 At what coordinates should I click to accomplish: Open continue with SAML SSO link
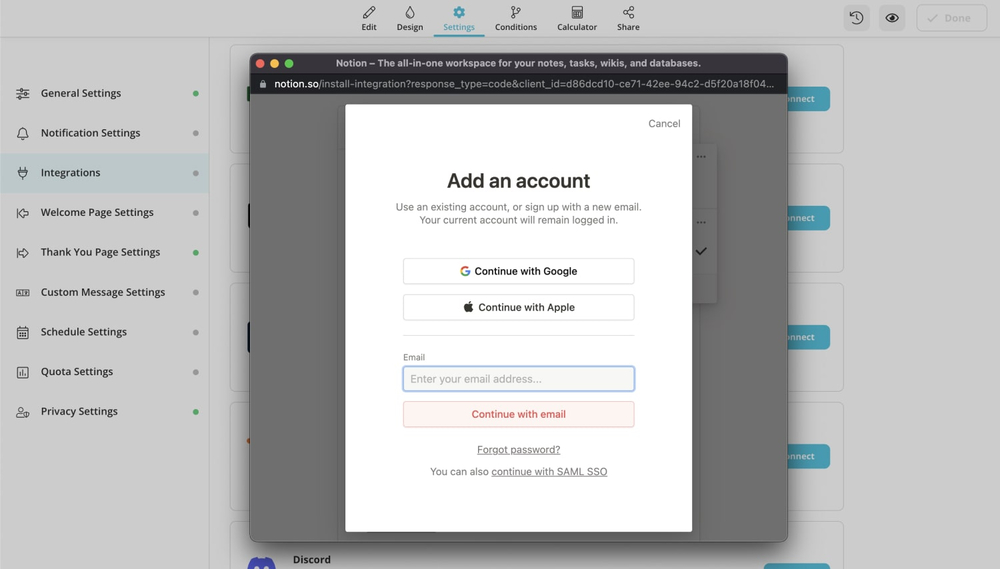pos(549,472)
